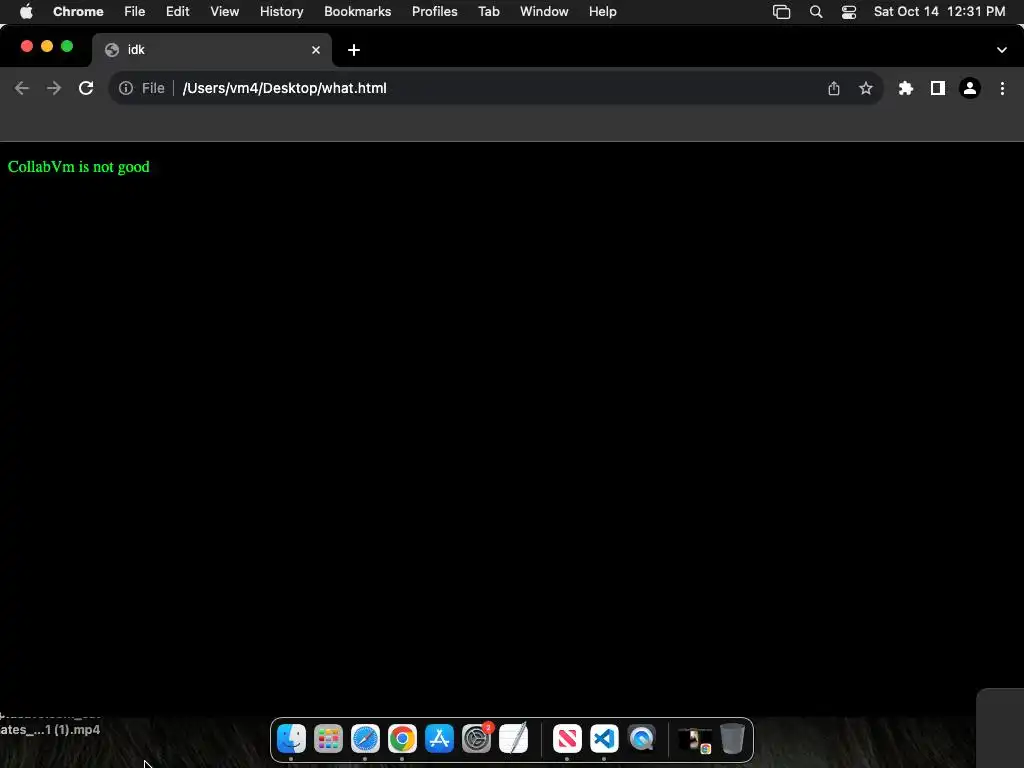Go back using the back arrow
Viewport: 1024px width, 768px height.
tap(22, 88)
